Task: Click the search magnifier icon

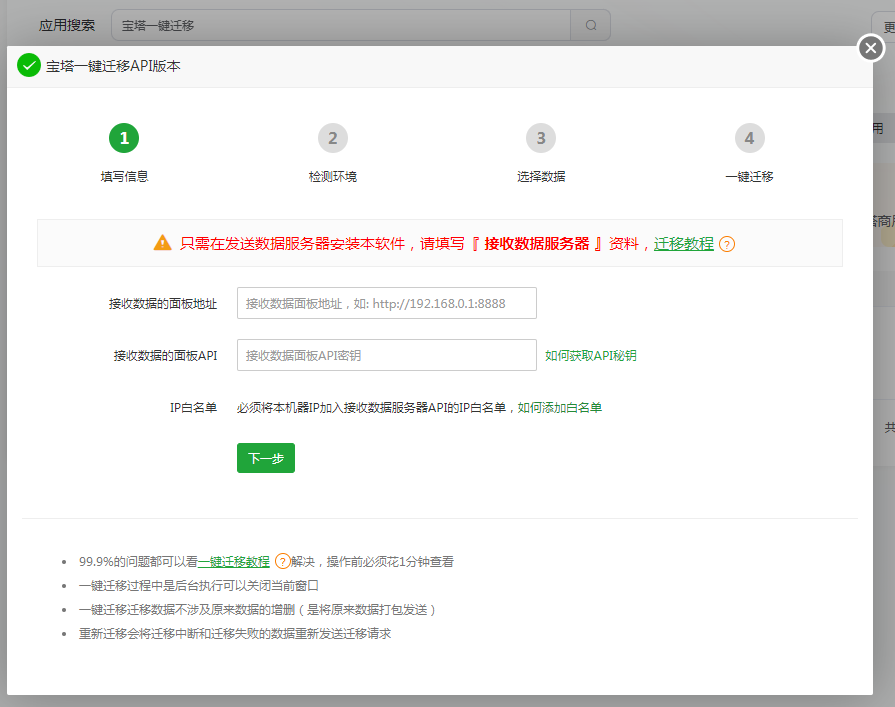Action: (590, 26)
